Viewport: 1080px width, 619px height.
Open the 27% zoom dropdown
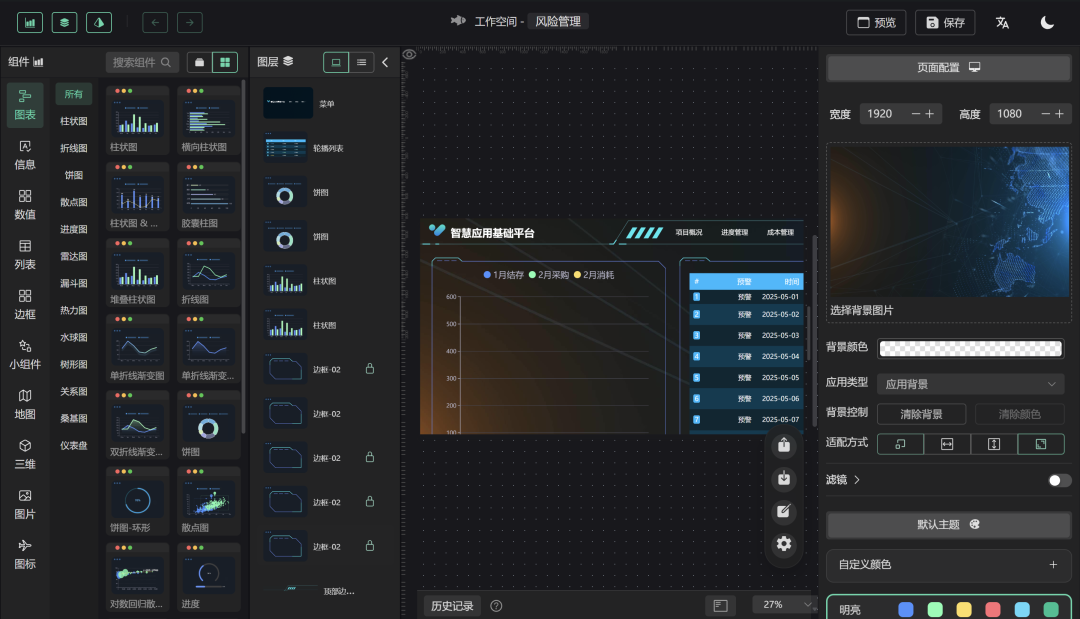coord(783,605)
